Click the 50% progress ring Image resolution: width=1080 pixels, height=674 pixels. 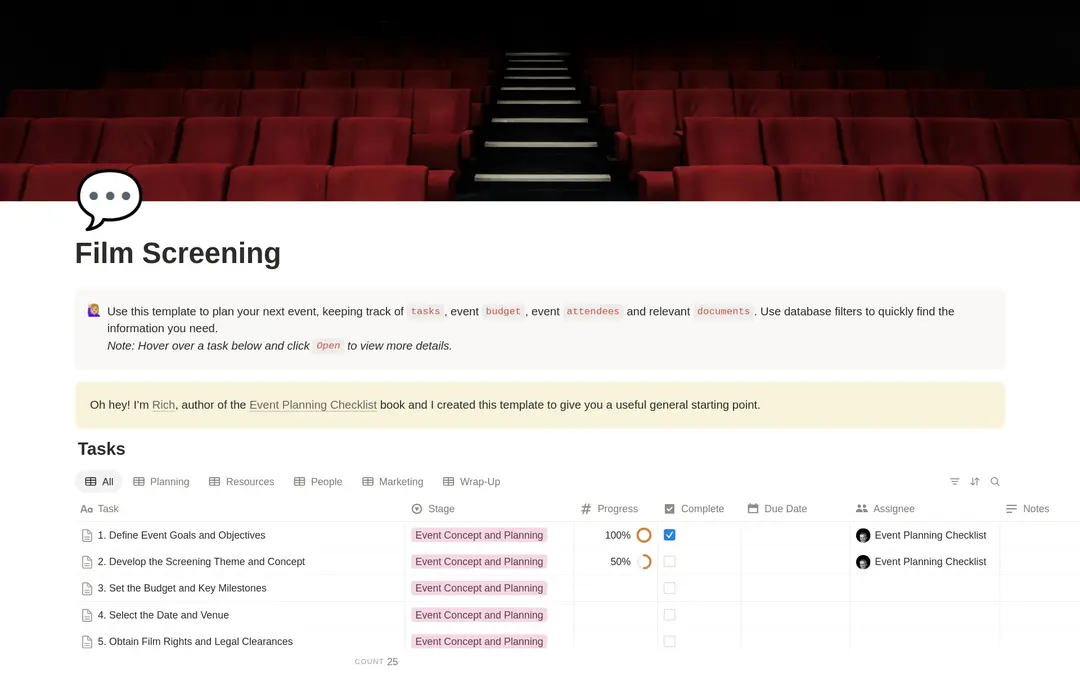click(644, 562)
